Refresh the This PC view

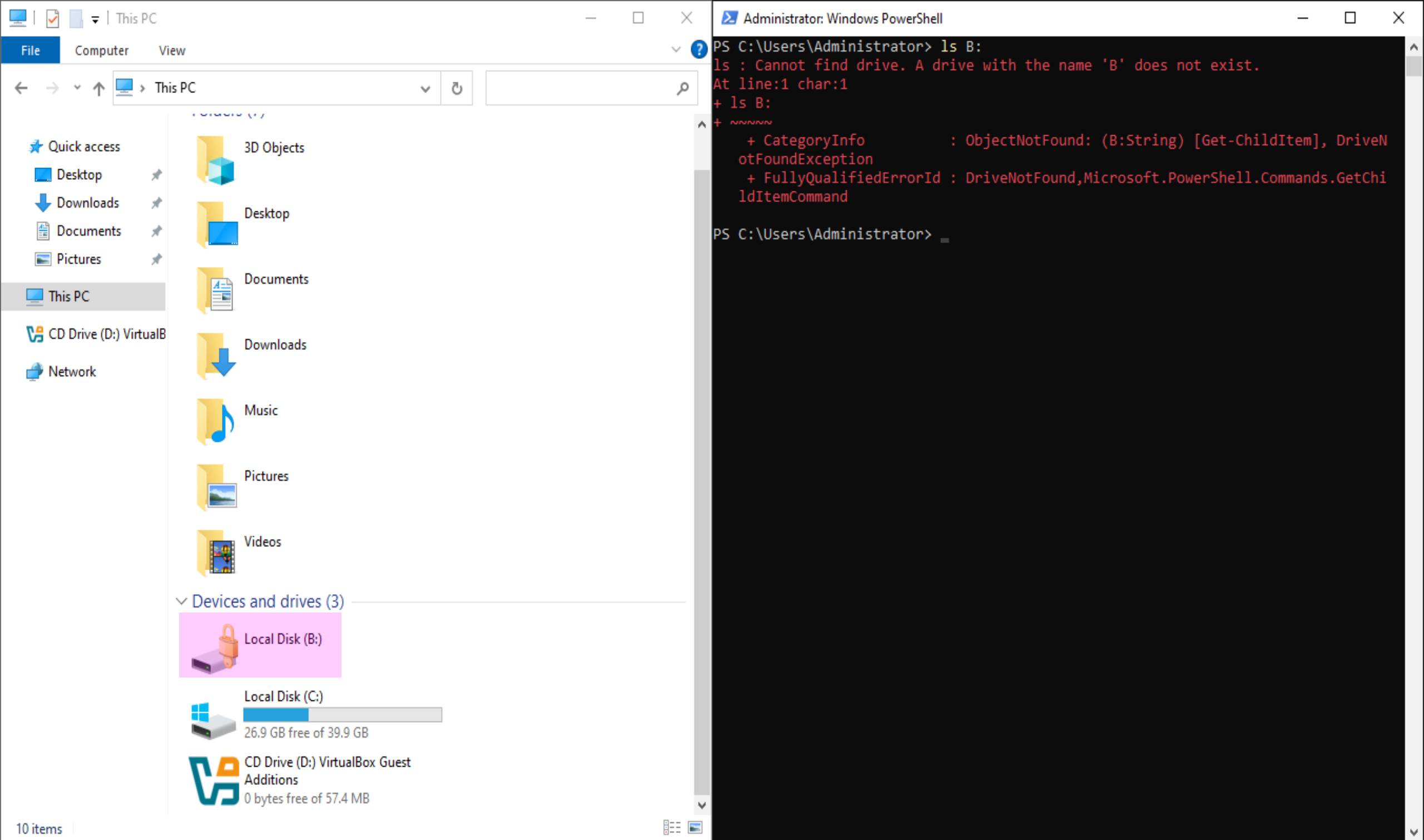457,88
